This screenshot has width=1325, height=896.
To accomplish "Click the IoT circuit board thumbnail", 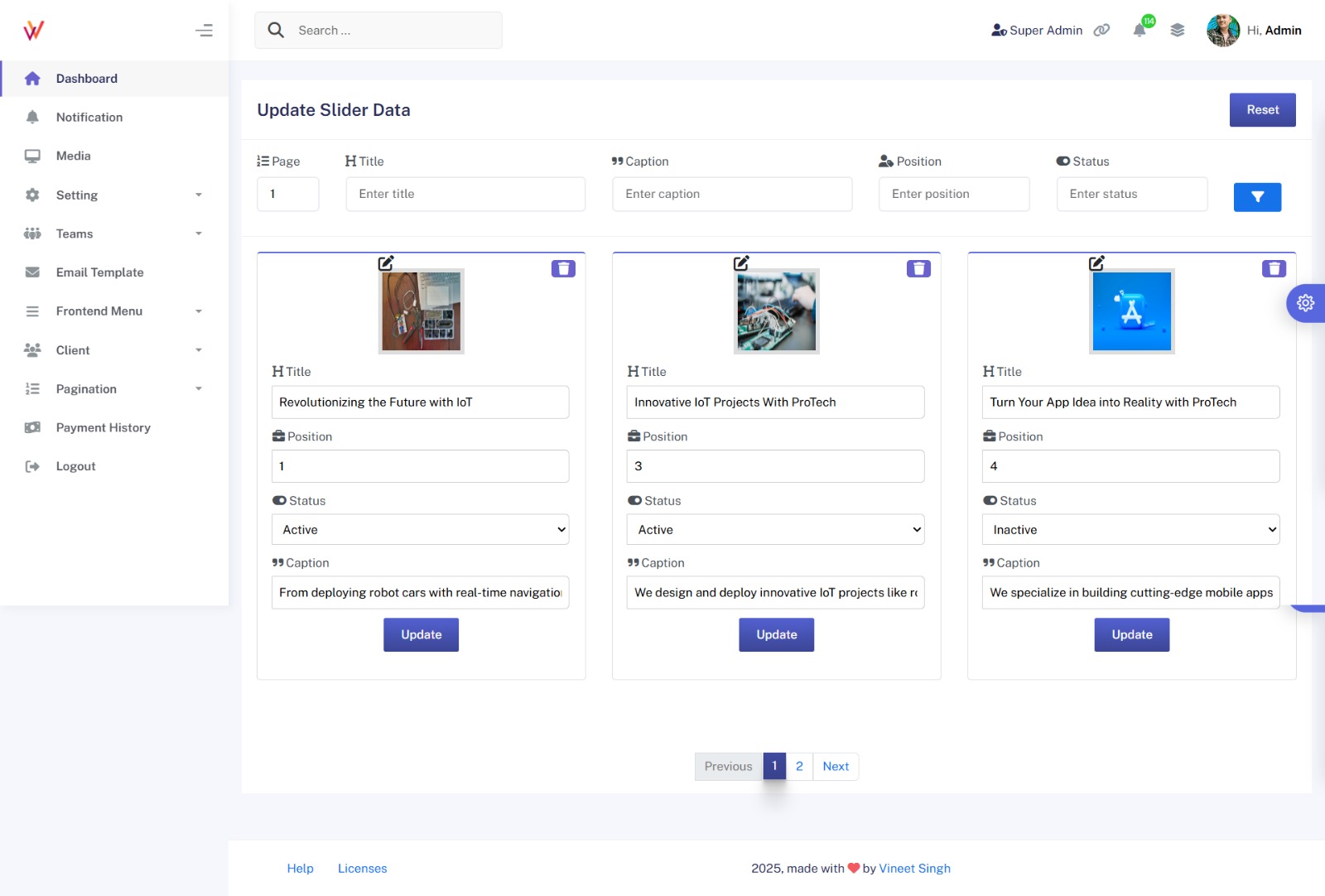I will coord(777,311).
